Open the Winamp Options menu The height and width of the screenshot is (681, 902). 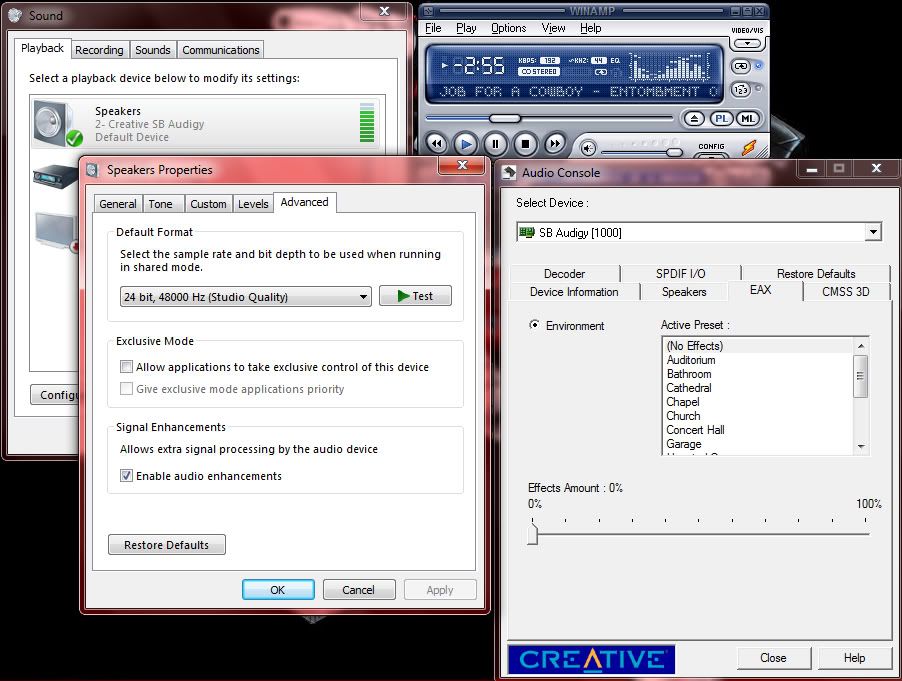coord(508,28)
